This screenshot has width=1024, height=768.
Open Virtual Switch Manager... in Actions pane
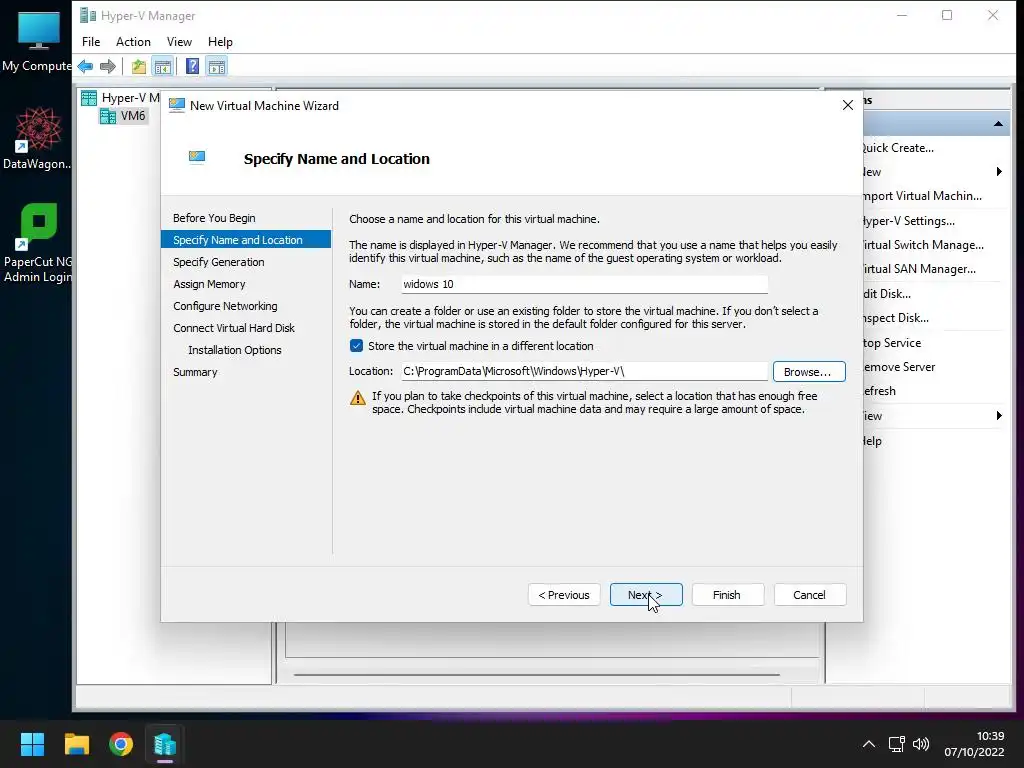pos(923,245)
